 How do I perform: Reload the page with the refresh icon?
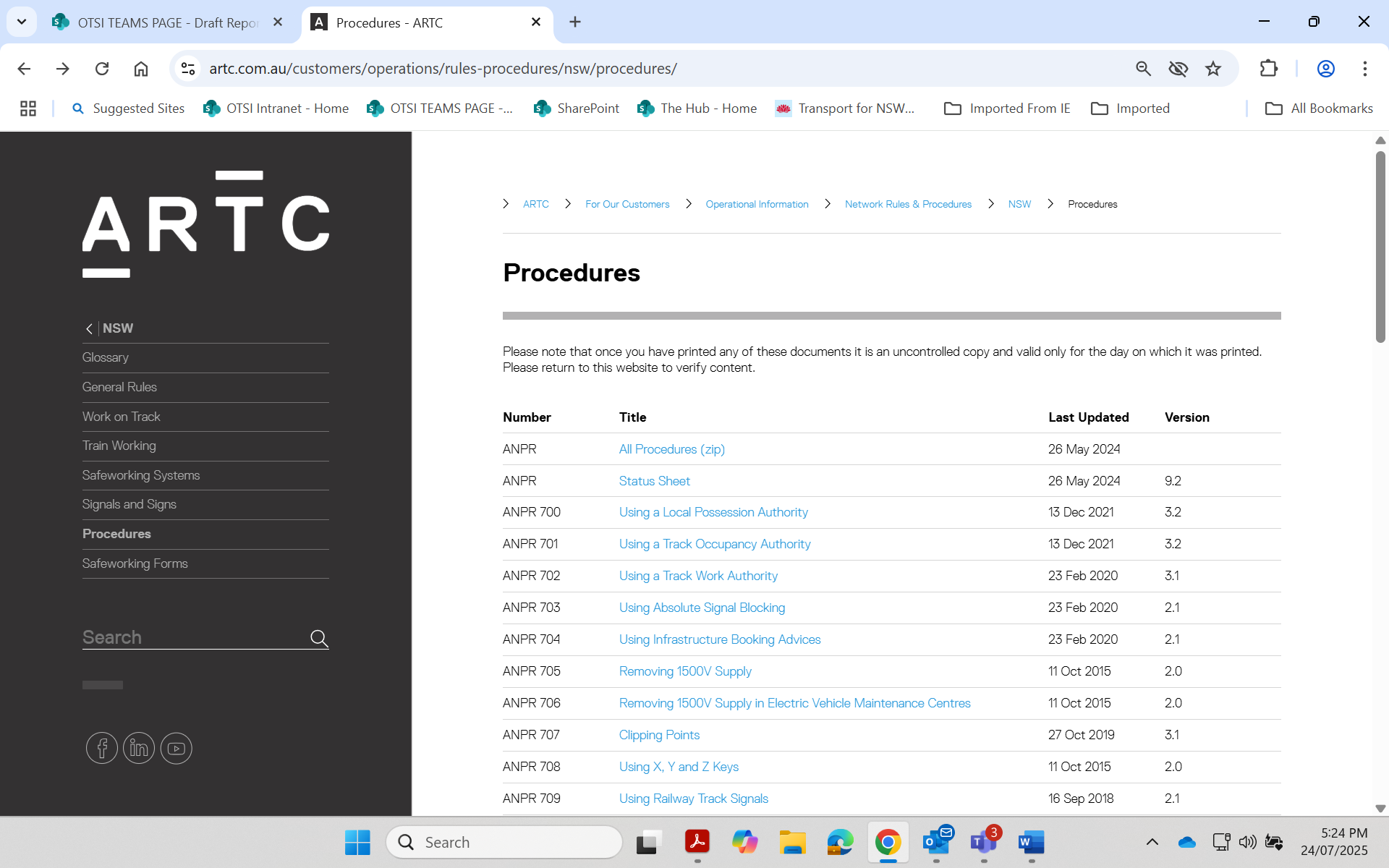[102, 69]
